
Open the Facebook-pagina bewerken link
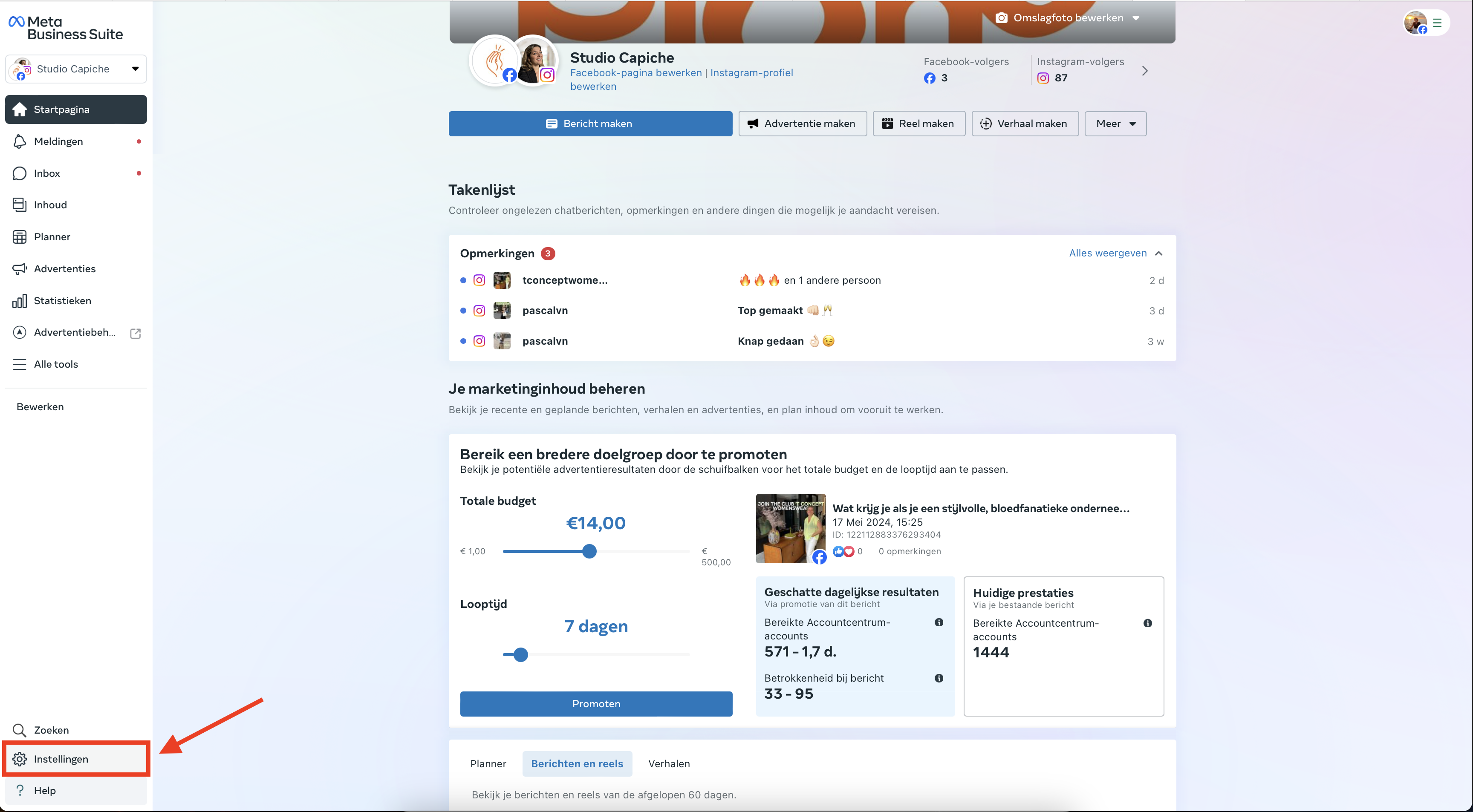point(636,72)
